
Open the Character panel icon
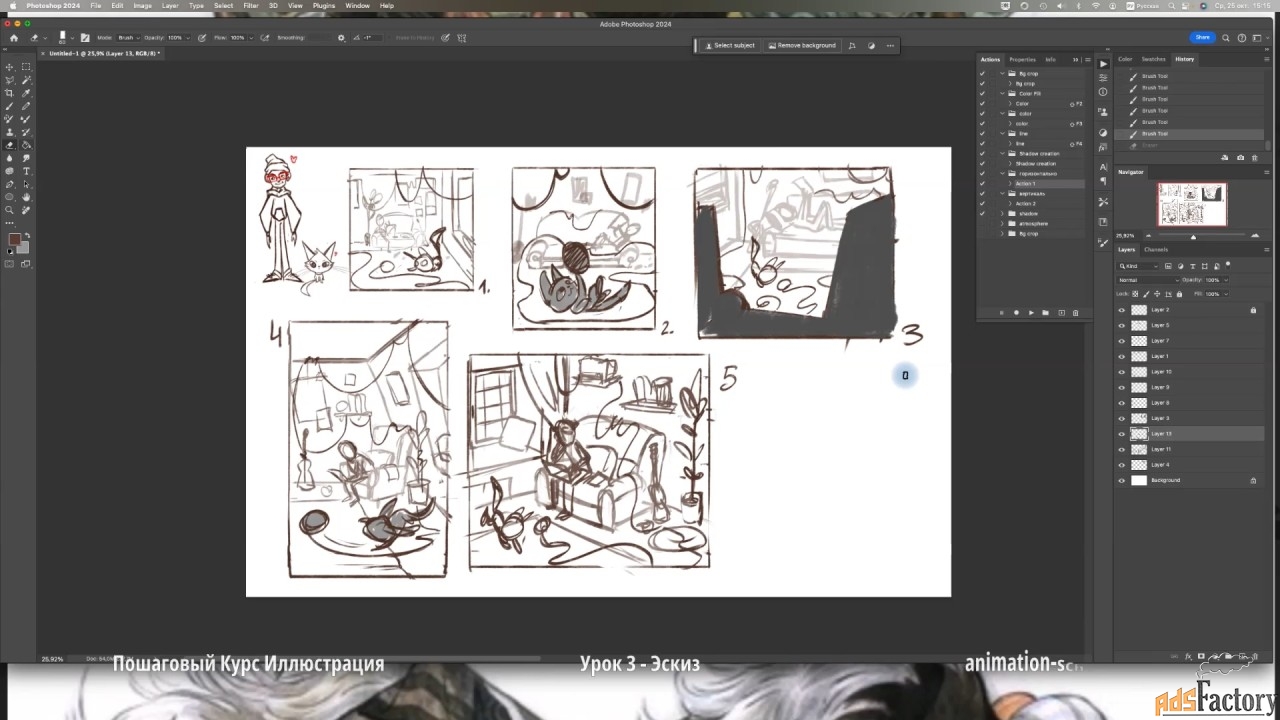[1103, 167]
